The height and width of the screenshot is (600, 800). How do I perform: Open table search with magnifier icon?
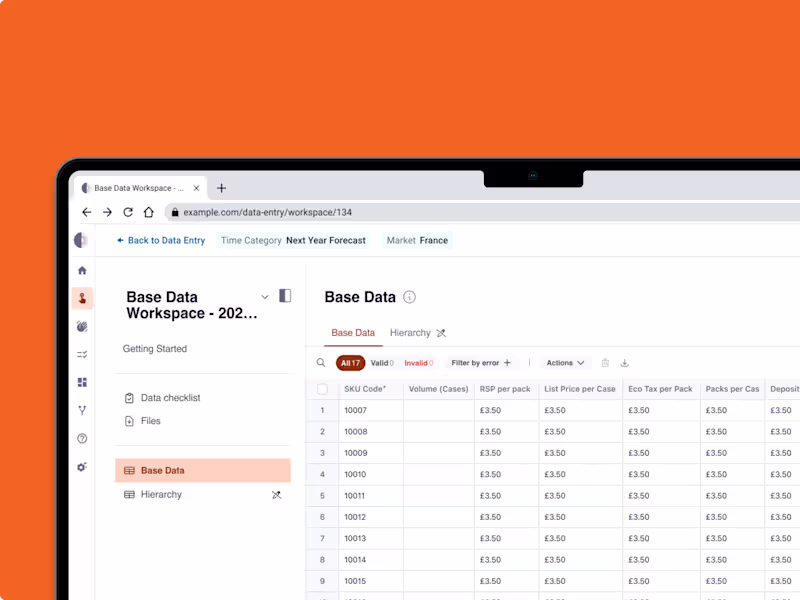(321, 363)
